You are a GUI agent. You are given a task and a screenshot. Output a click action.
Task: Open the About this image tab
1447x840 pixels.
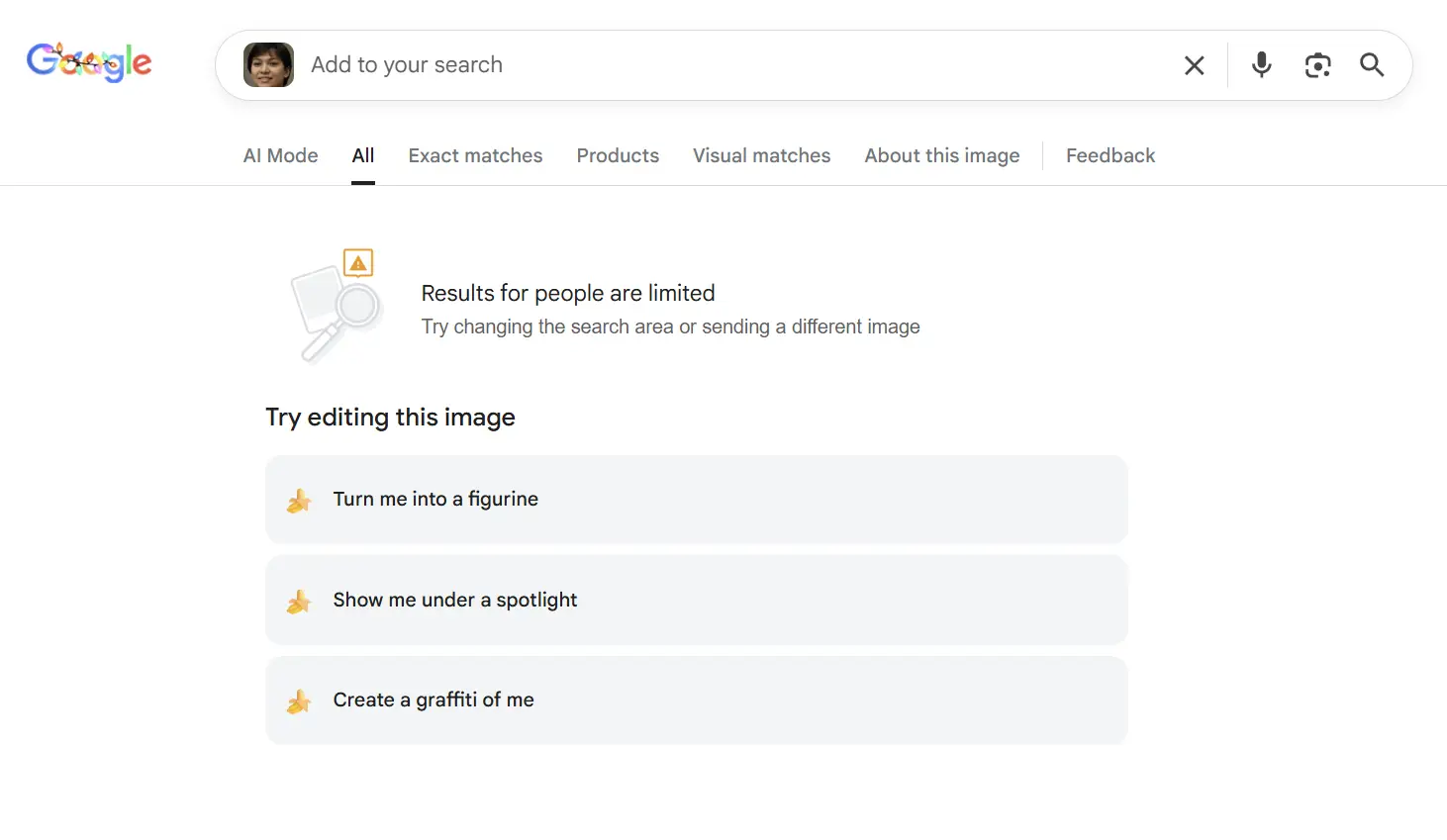point(941,155)
